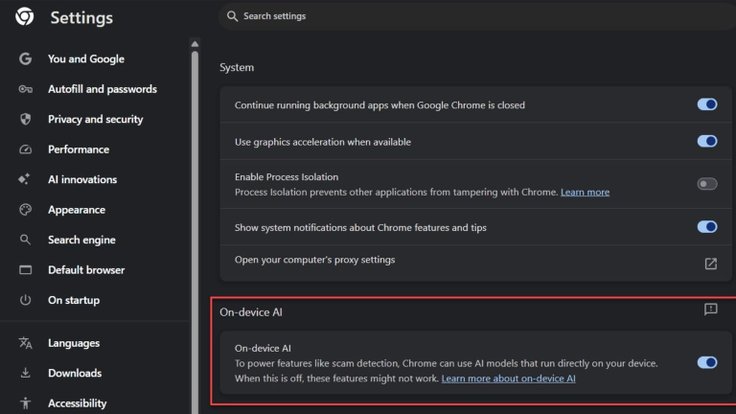Open AI innovations section

pos(82,179)
